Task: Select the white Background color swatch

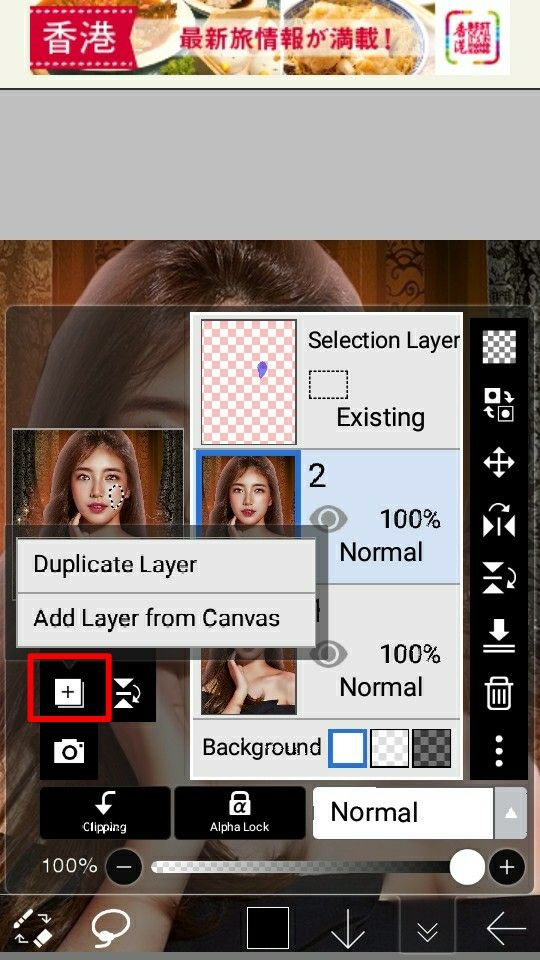Action: 348,748
